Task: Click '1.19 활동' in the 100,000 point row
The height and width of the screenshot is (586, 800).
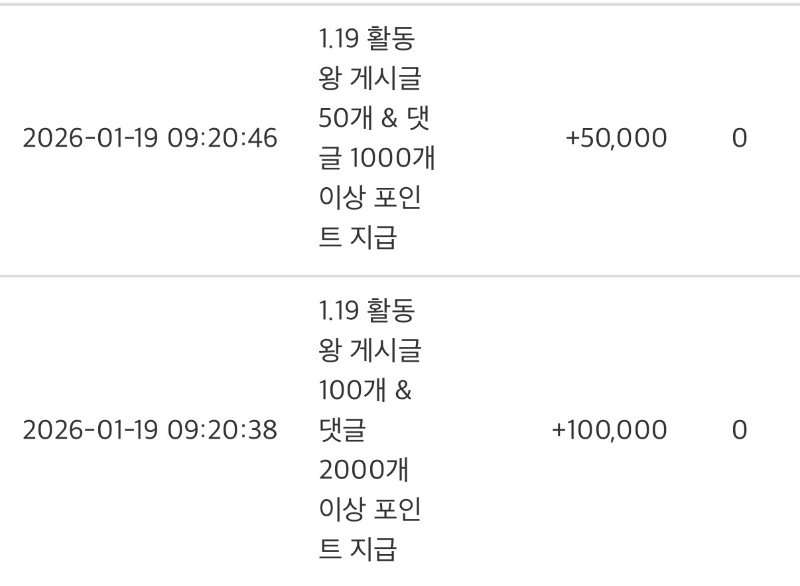Action: 367,311
